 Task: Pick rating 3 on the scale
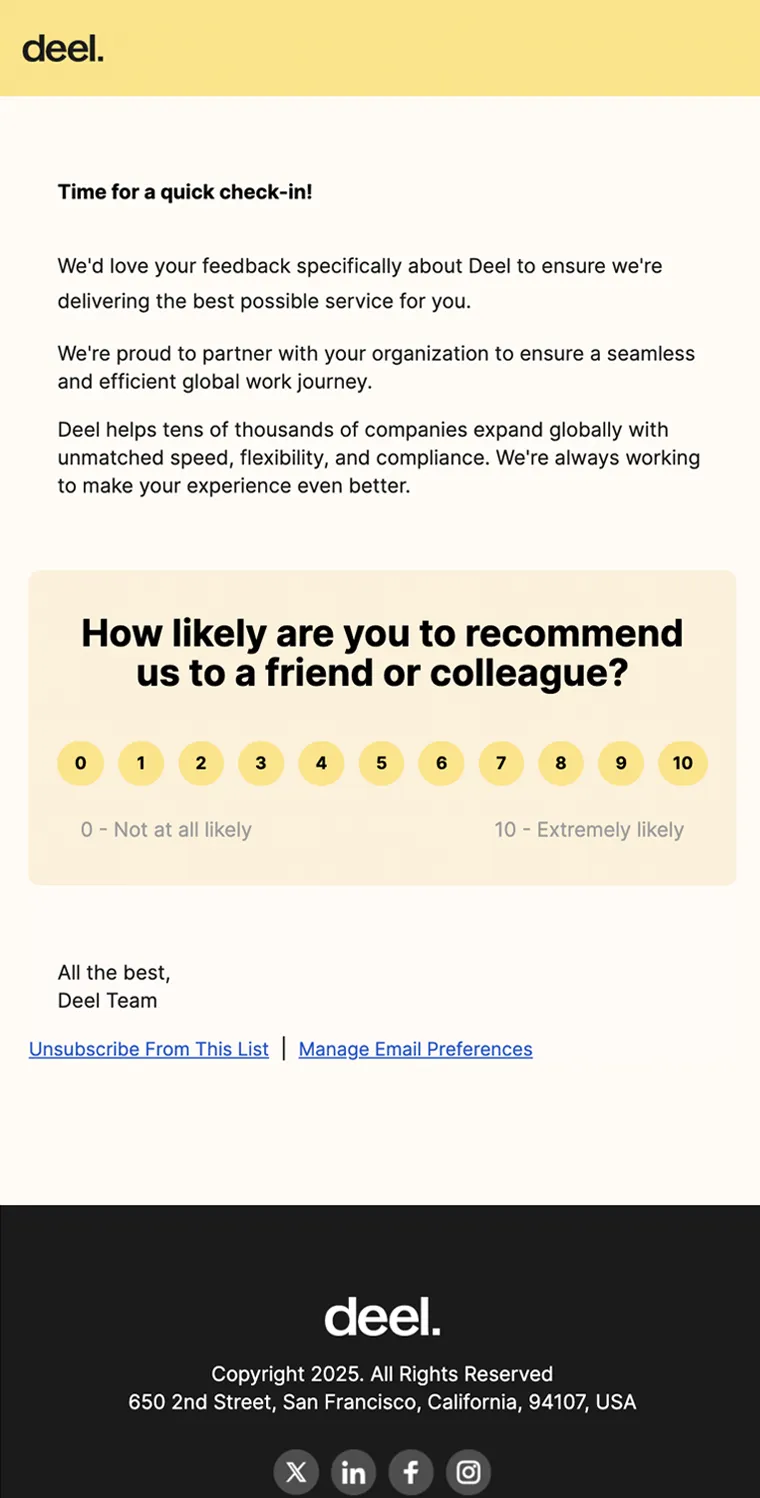coord(261,763)
